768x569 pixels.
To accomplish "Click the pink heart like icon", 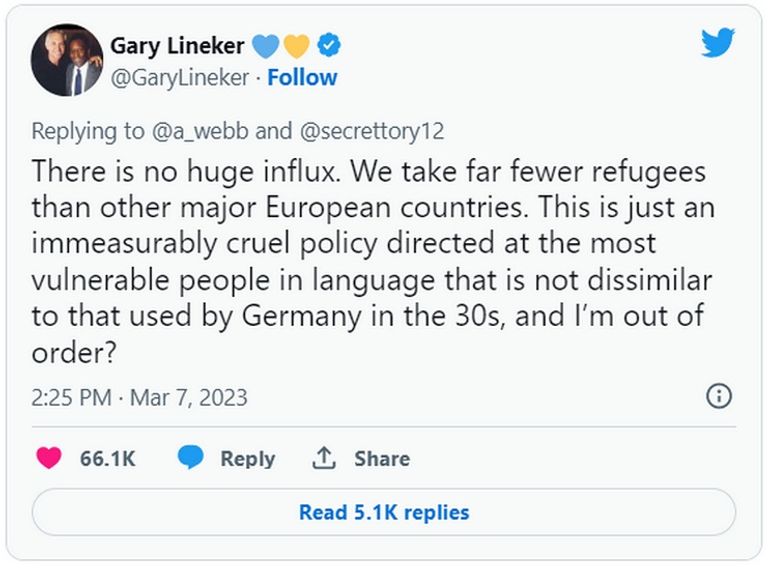I will tap(49, 458).
